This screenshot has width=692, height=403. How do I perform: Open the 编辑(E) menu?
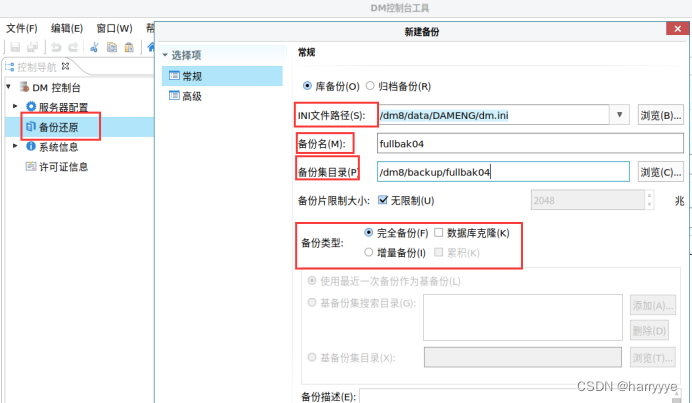pyautogui.click(x=67, y=29)
